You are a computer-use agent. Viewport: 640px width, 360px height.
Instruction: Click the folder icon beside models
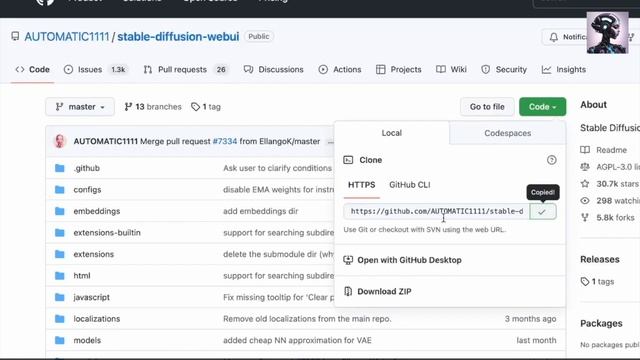(x=60, y=340)
